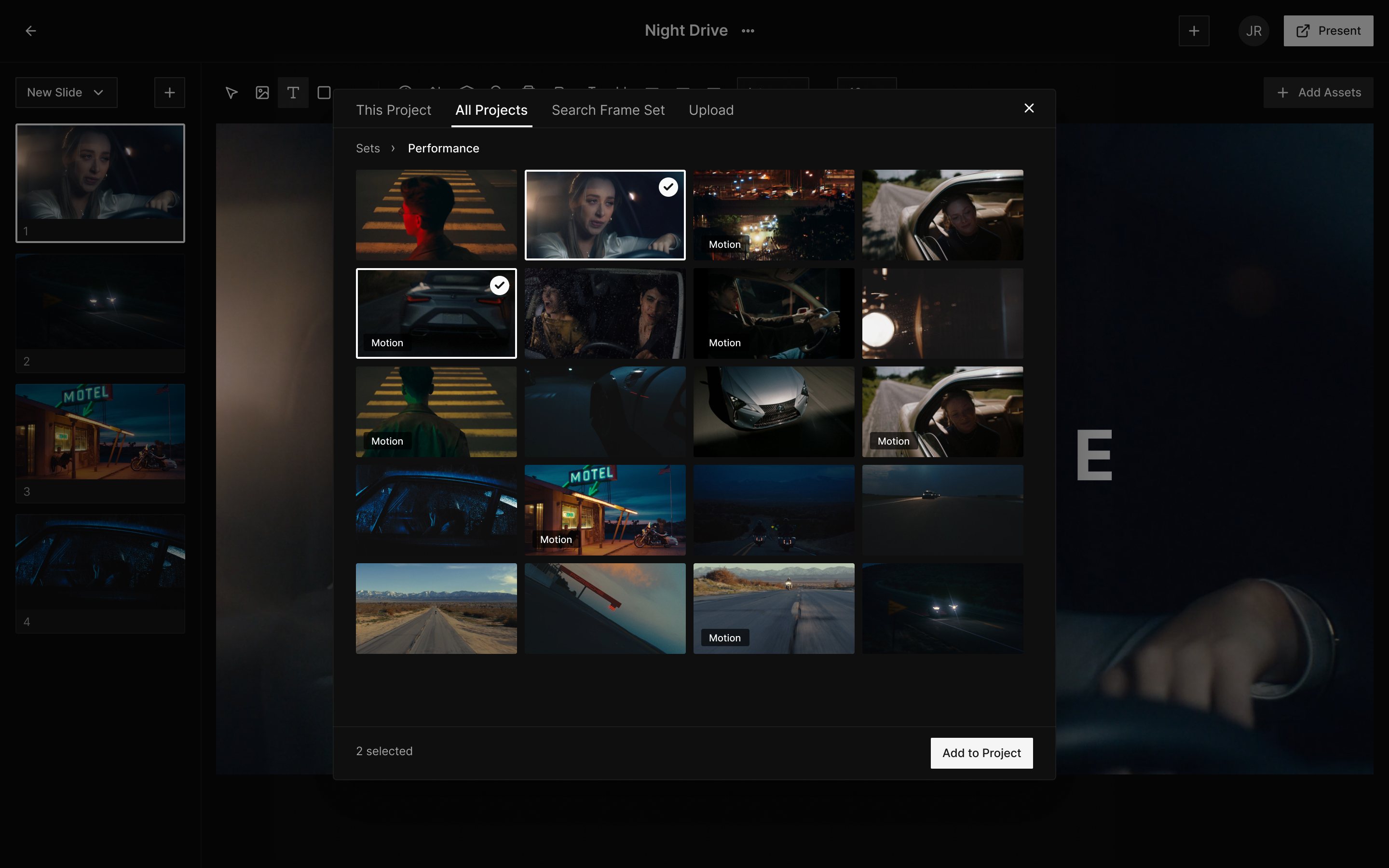
Task: Open slide 1 in the sidebar
Action: click(x=100, y=183)
